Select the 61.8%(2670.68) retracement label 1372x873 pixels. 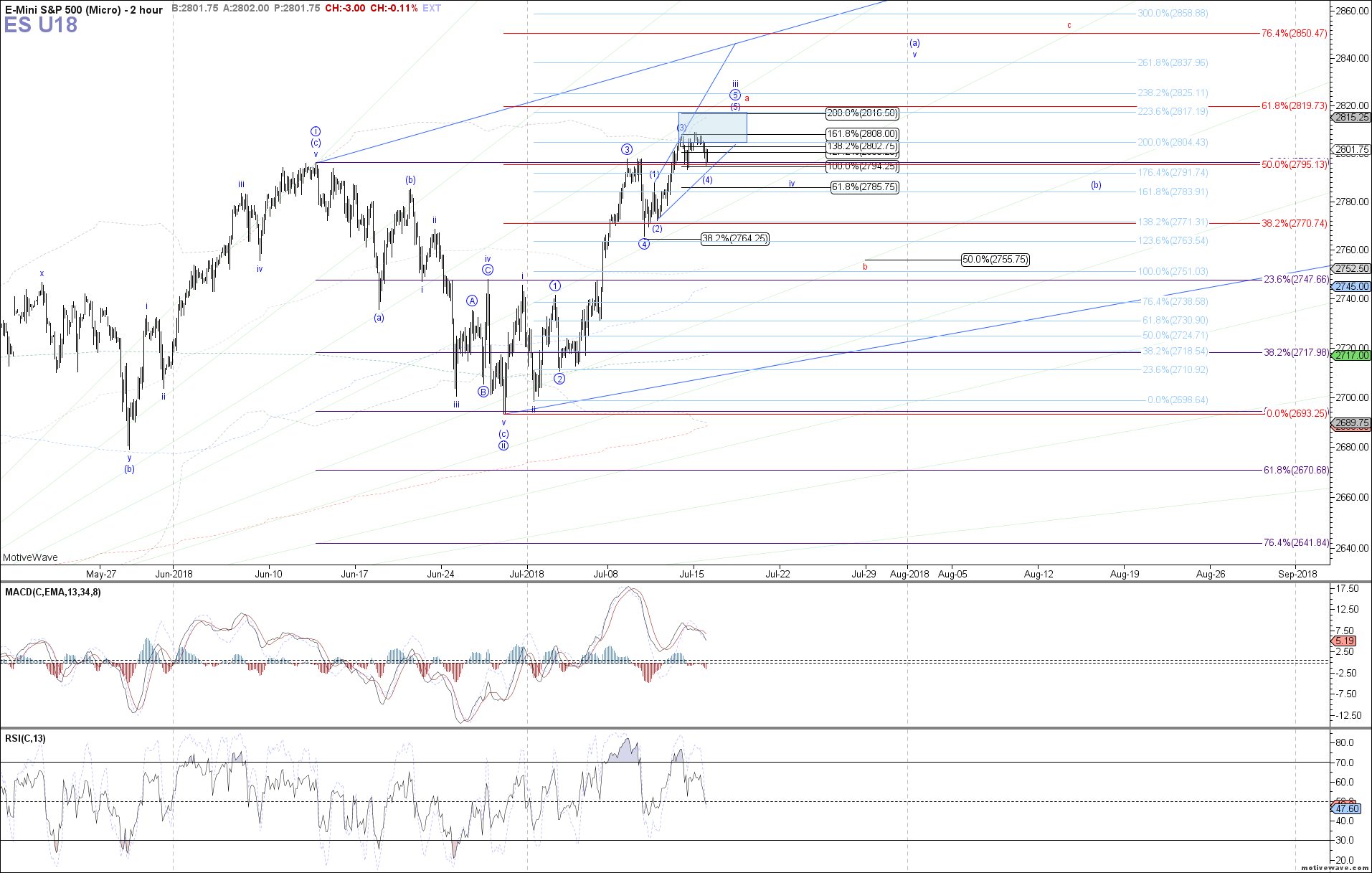1295,471
